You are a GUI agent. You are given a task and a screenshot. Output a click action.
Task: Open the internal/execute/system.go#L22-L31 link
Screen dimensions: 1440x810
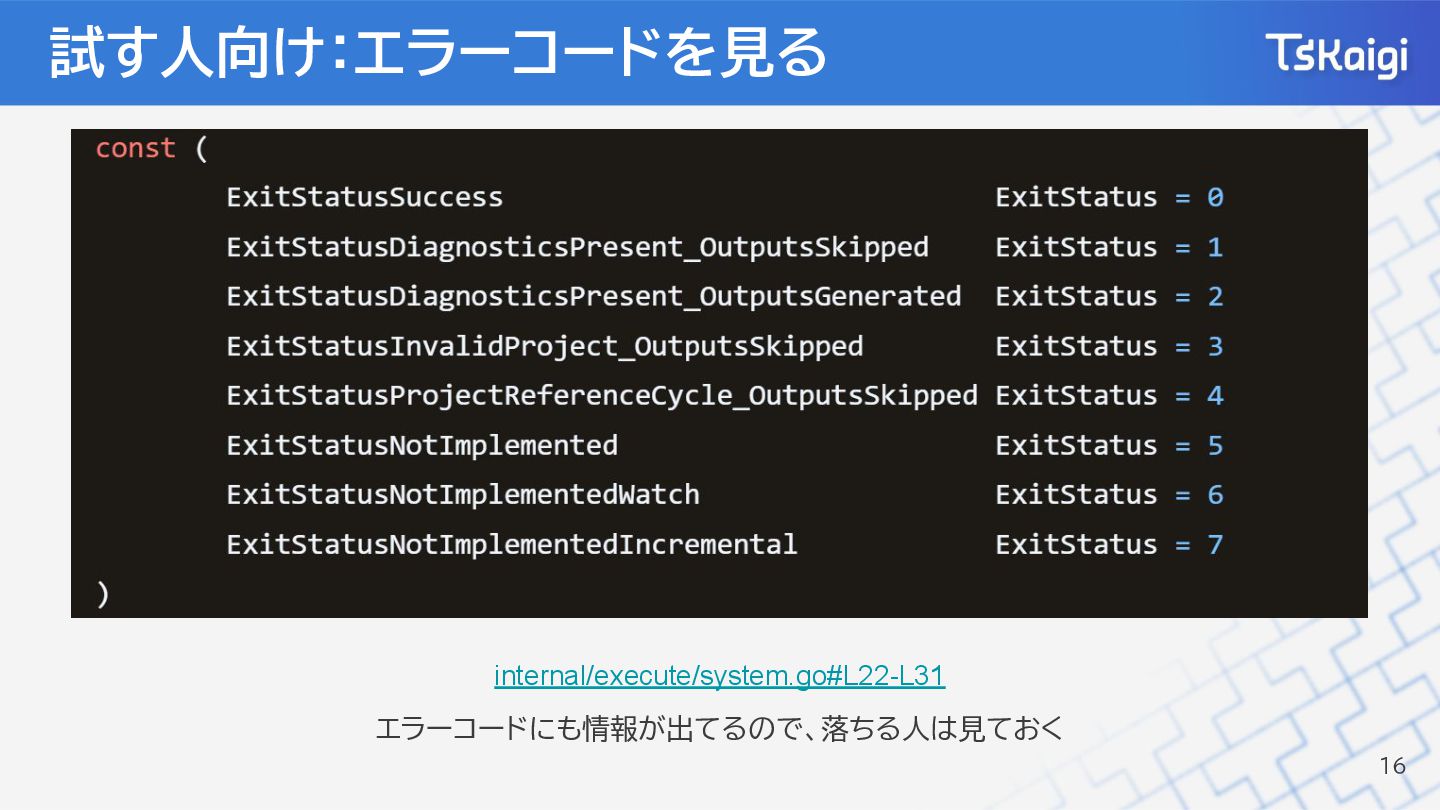(x=719, y=677)
